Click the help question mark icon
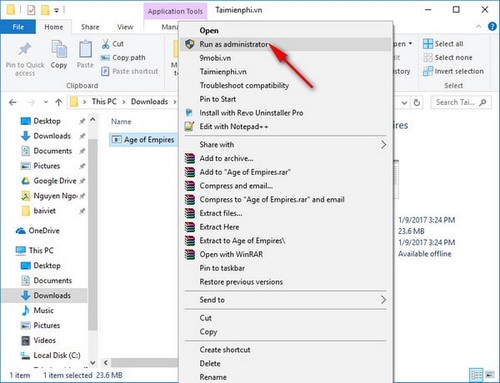 (492, 27)
